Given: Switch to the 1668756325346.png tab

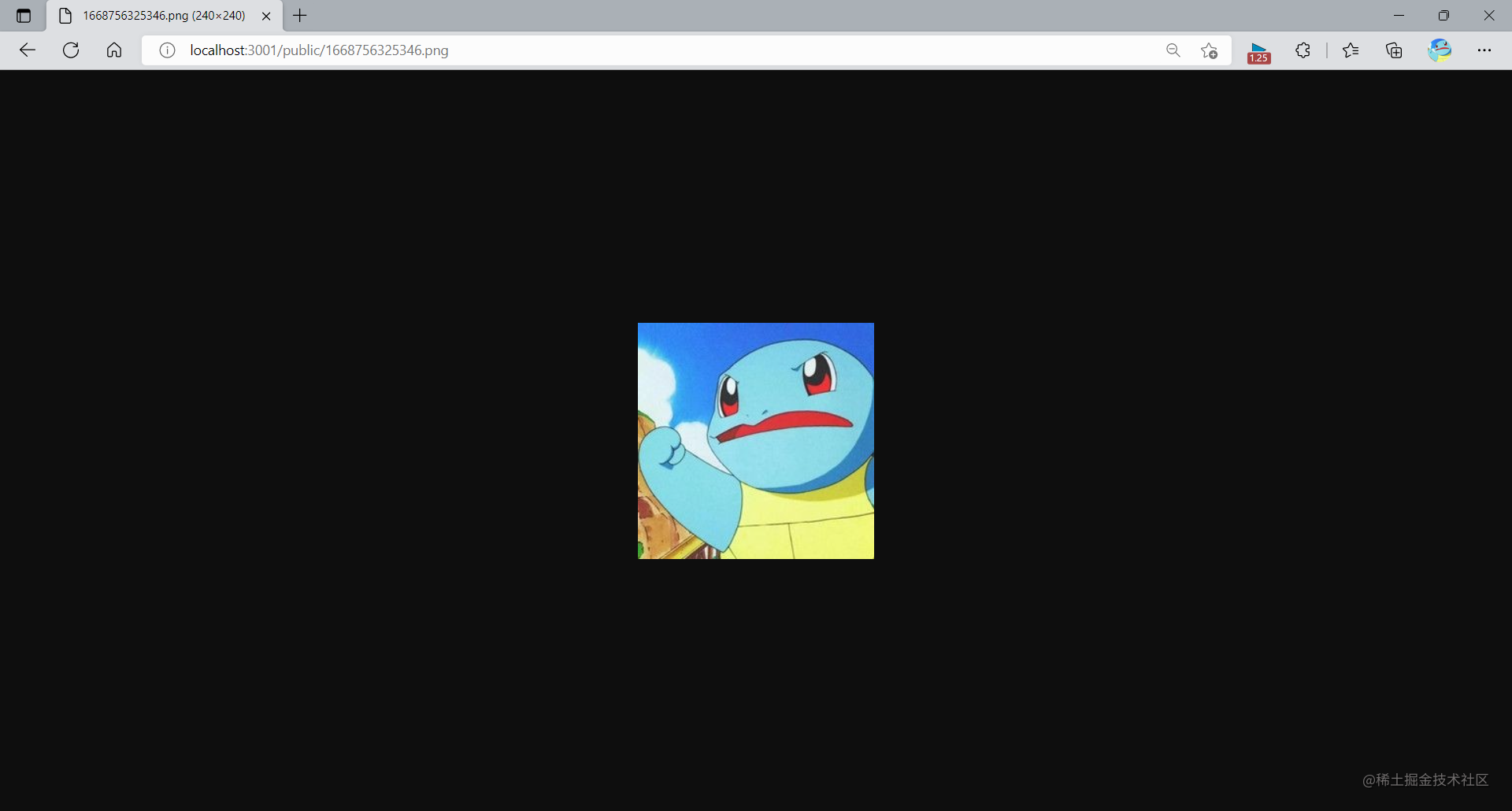Looking at the screenshot, I should [x=157, y=15].
